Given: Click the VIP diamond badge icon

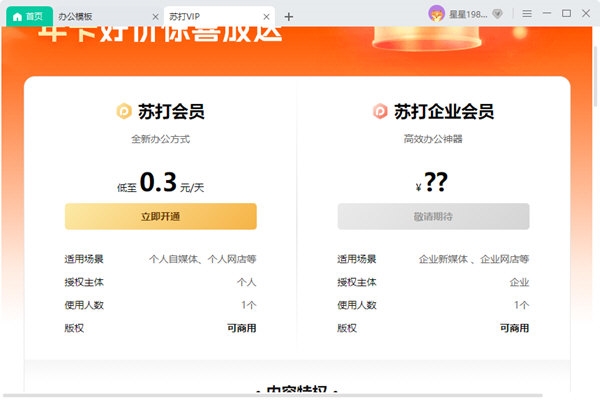Looking at the screenshot, I should (497, 14).
